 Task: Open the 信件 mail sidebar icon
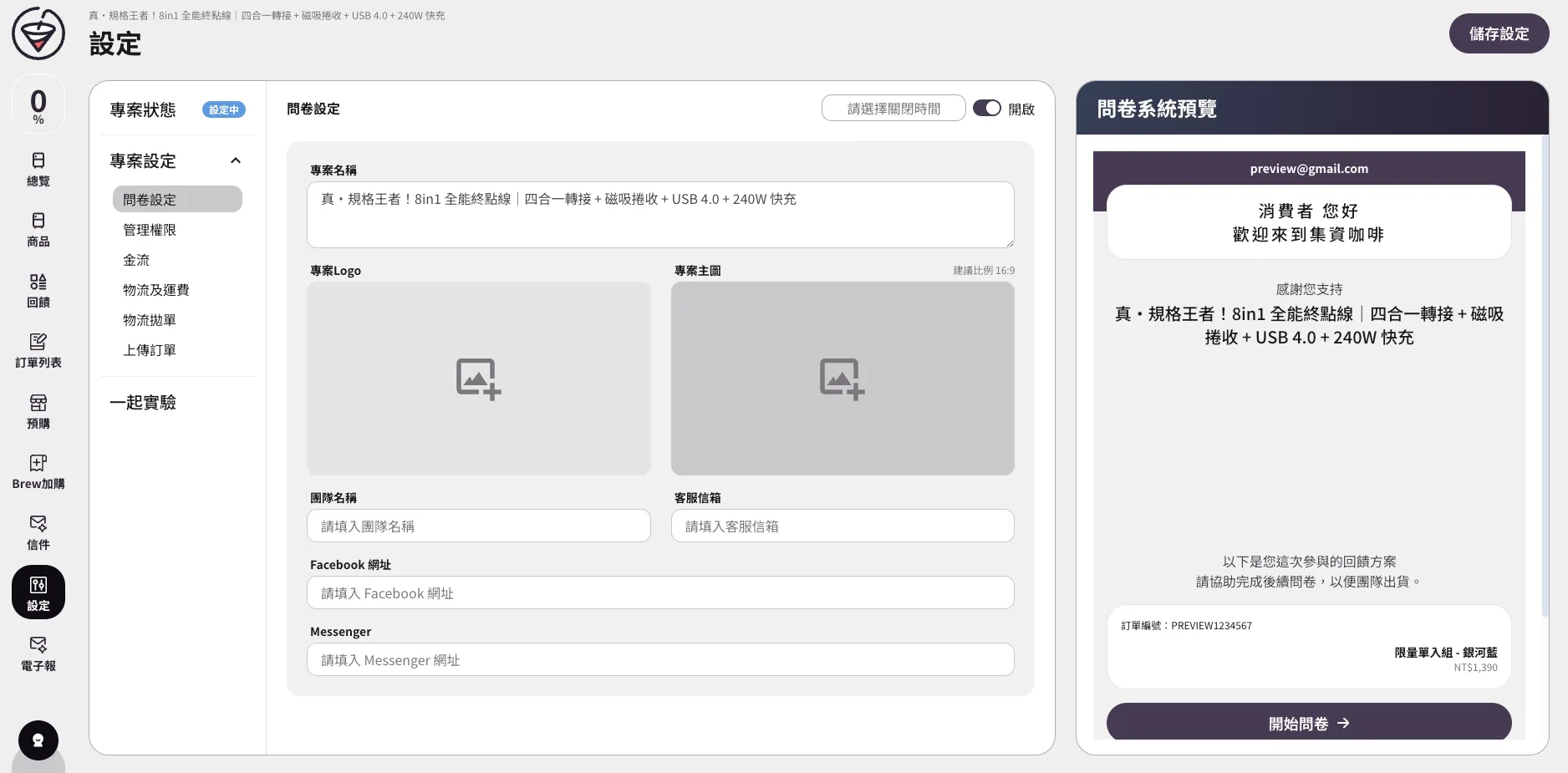click(x=38, y=533)
